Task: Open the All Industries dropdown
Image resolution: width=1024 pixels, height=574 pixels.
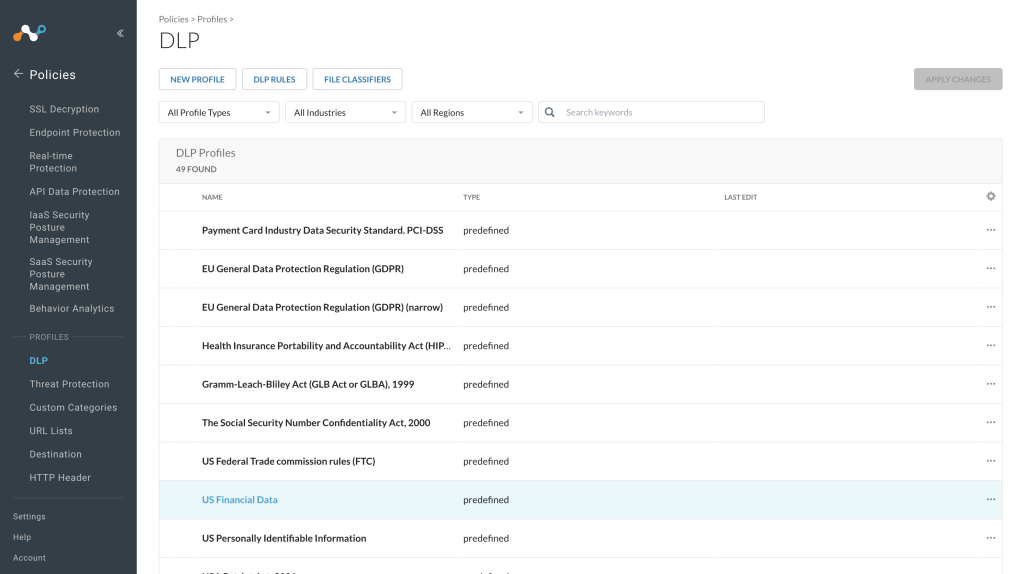Action: pyautogui.click(x=345, y=112)
